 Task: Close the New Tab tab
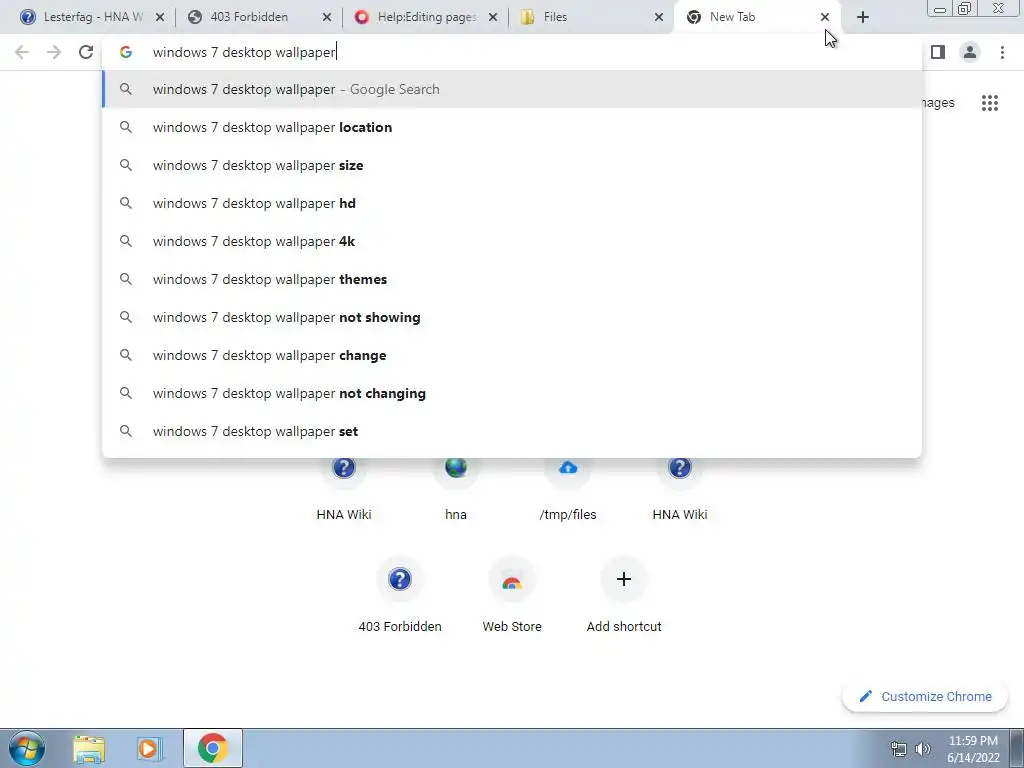[825, 18]
